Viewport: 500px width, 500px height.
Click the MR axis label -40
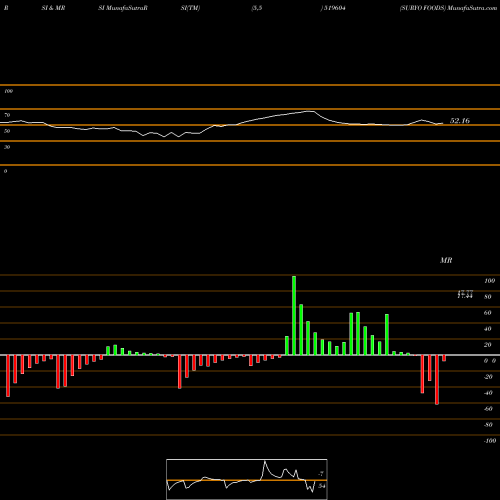(488, 393)
